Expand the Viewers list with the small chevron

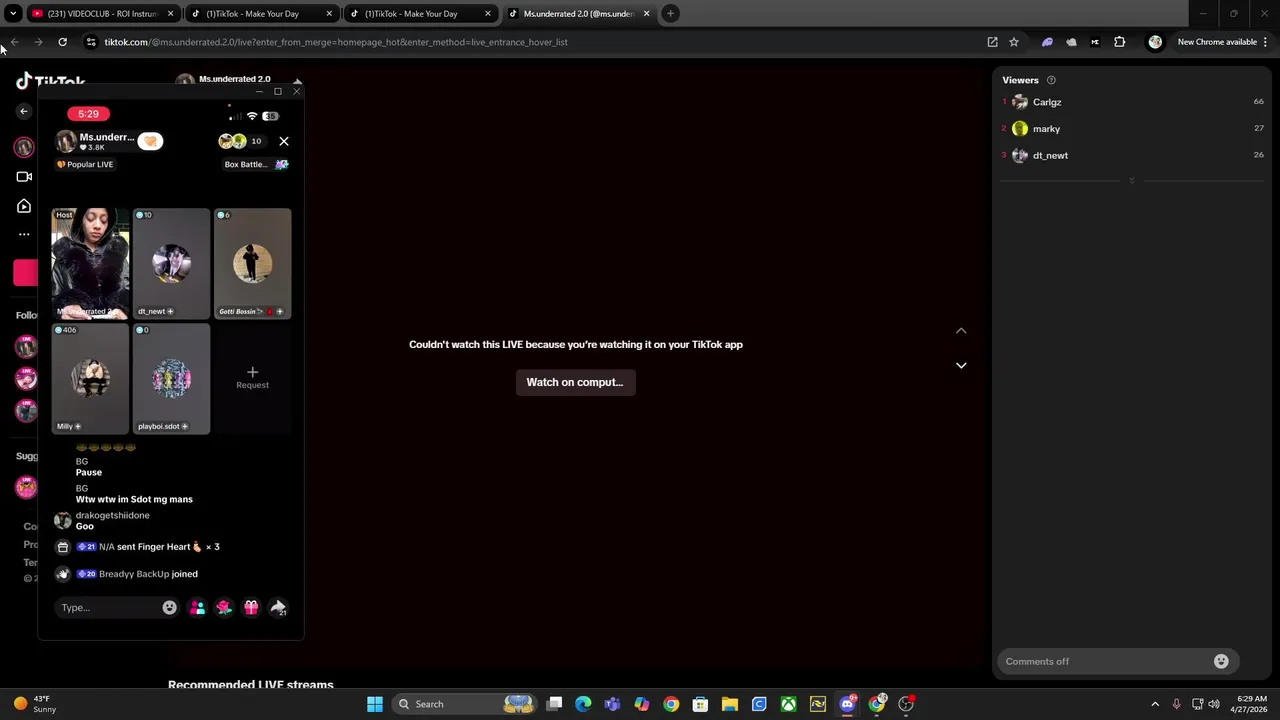(x=1132, y=181)
